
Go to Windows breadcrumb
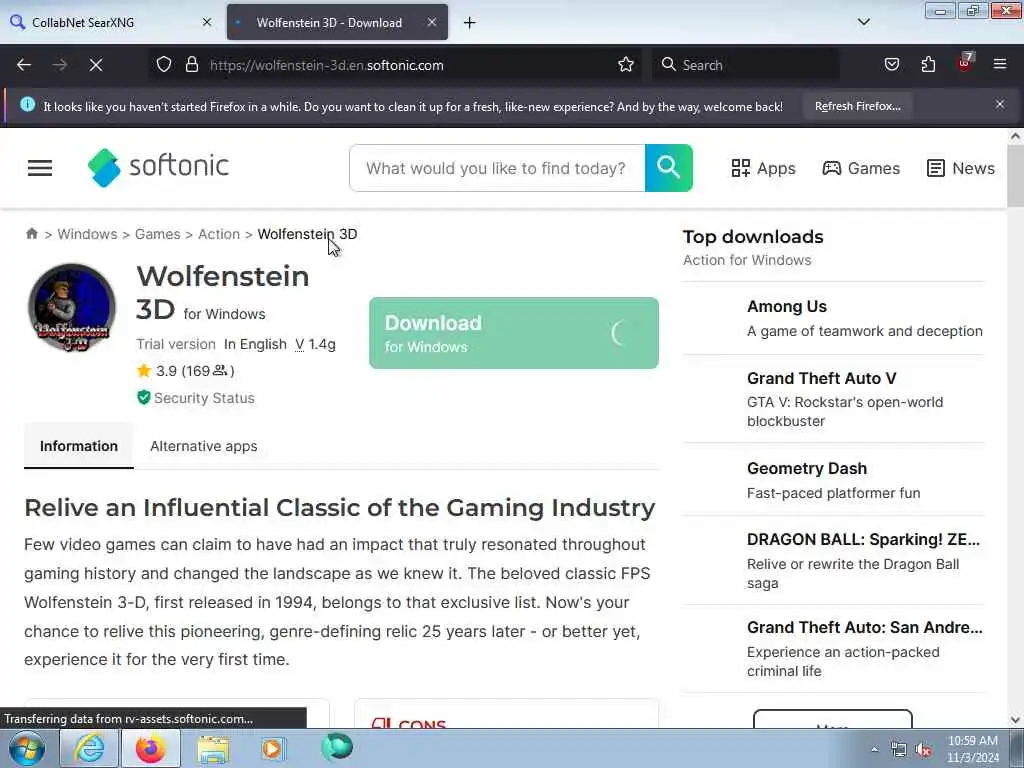coord(88,234)
